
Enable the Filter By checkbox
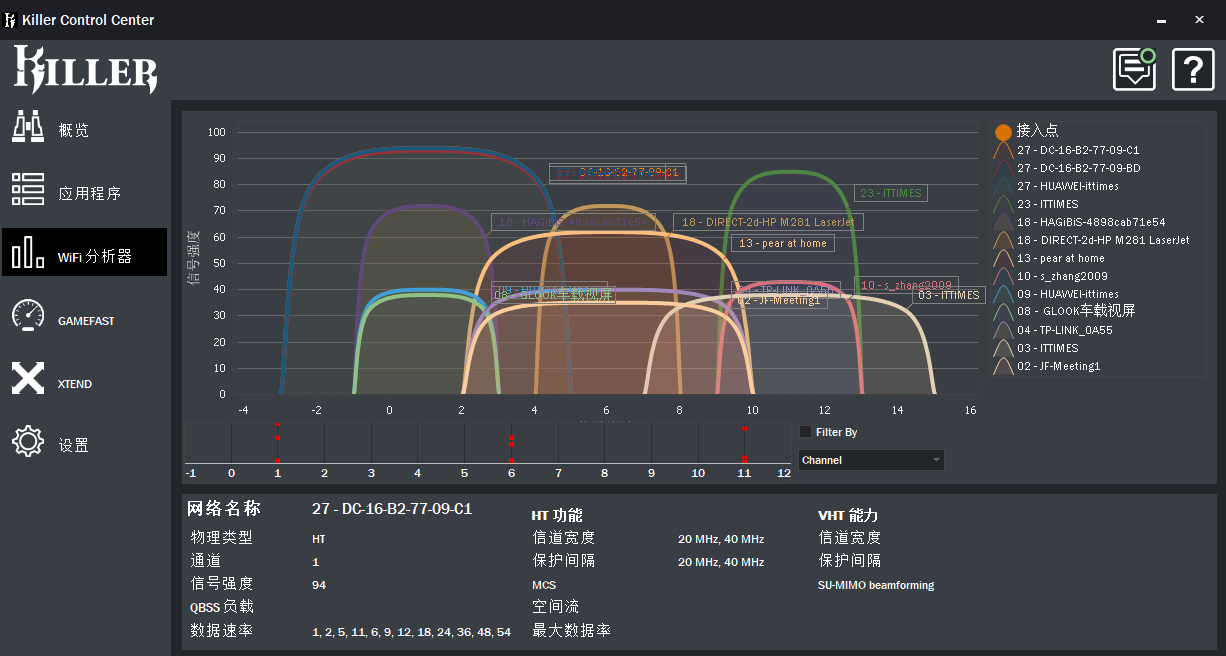click(x=804, y=431)
